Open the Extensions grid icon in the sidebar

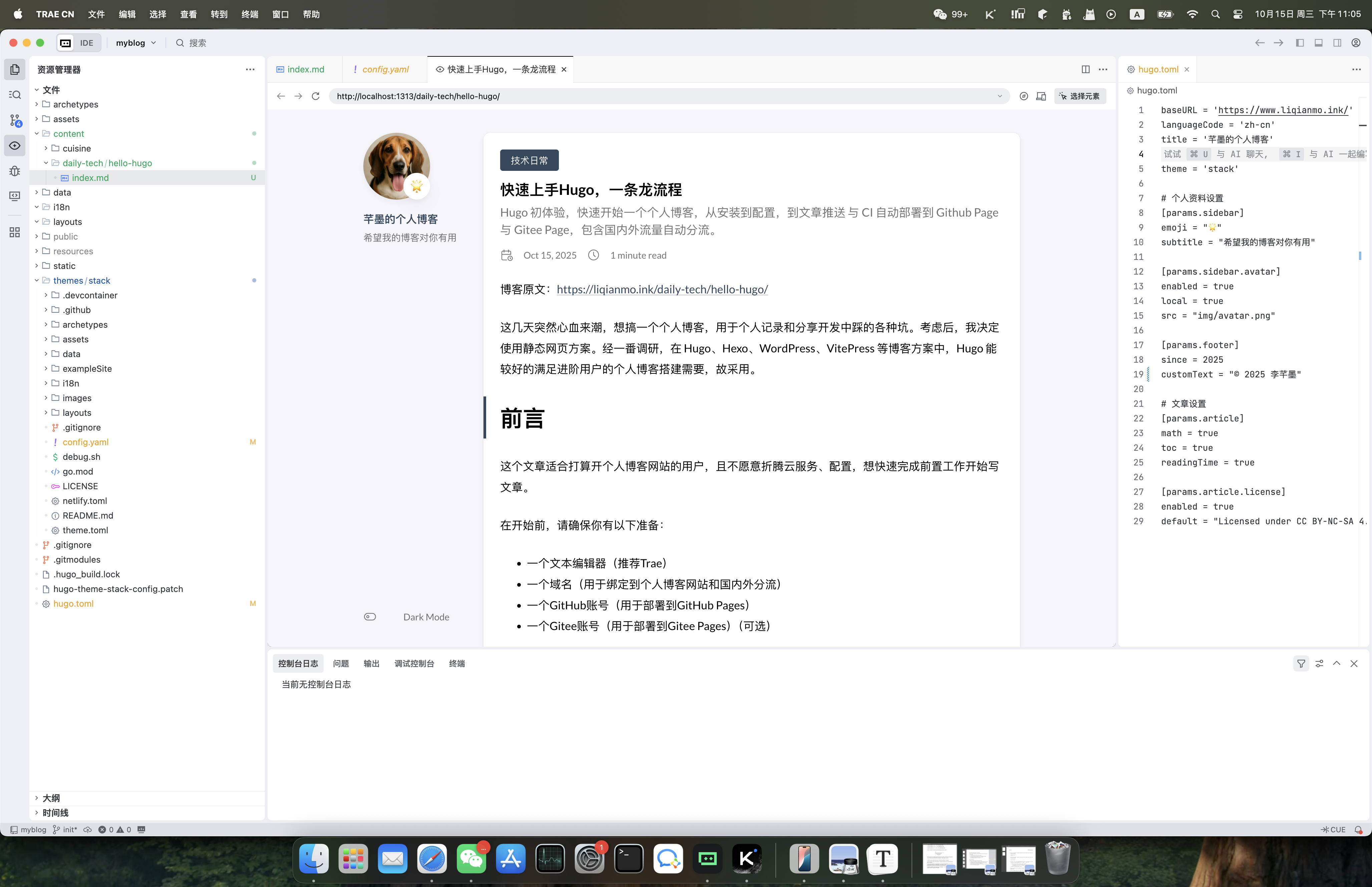[15, 232]
